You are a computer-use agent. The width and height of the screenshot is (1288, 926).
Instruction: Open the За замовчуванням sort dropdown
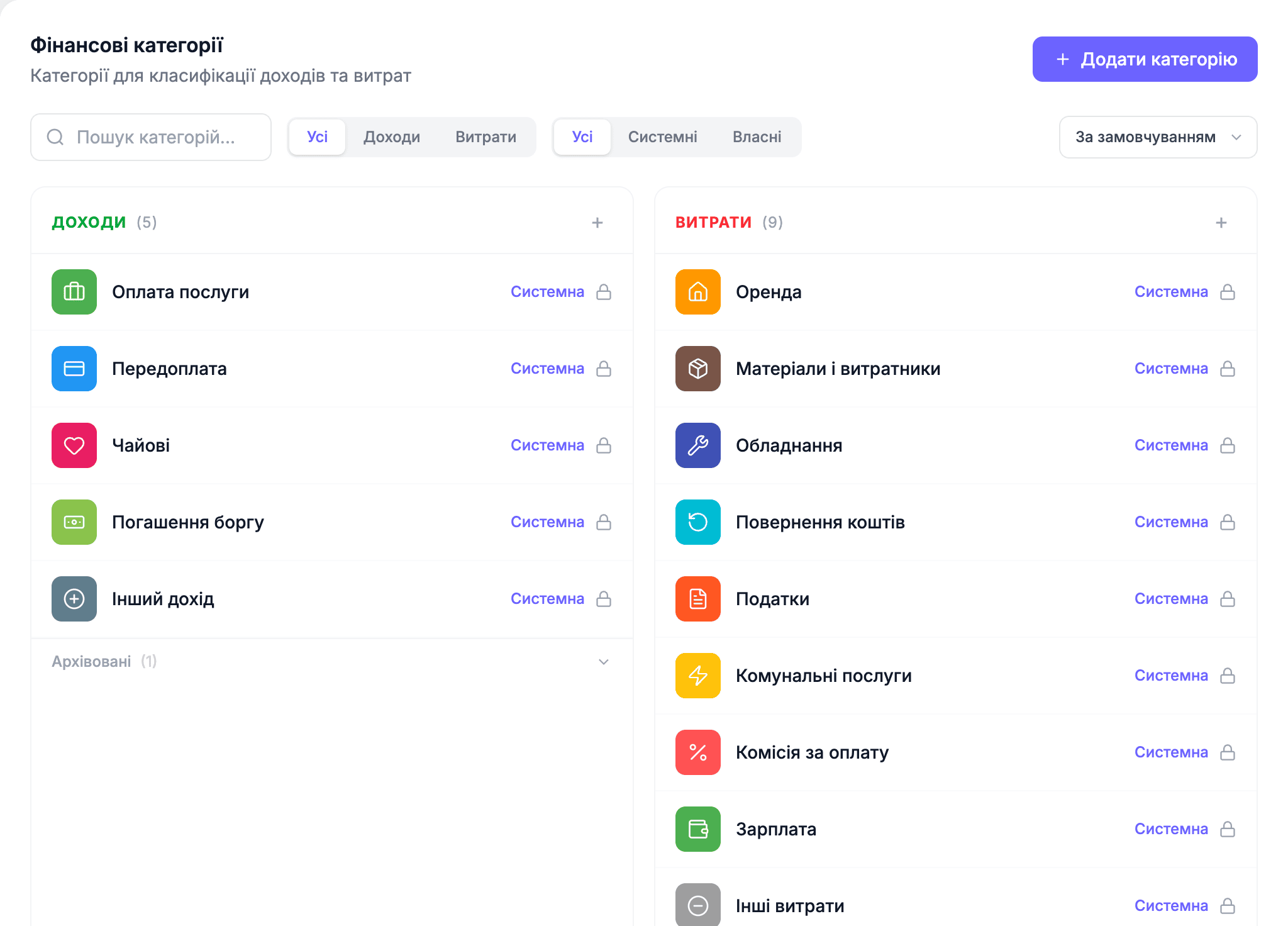click(x=1158, y=137)
